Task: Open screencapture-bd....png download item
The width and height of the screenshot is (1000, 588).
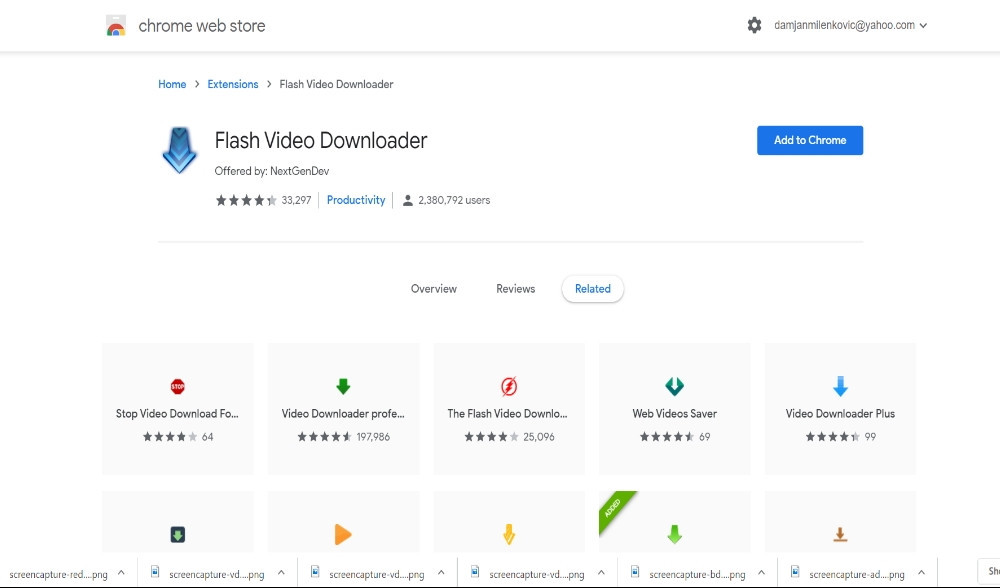Action: coord(697,574)
